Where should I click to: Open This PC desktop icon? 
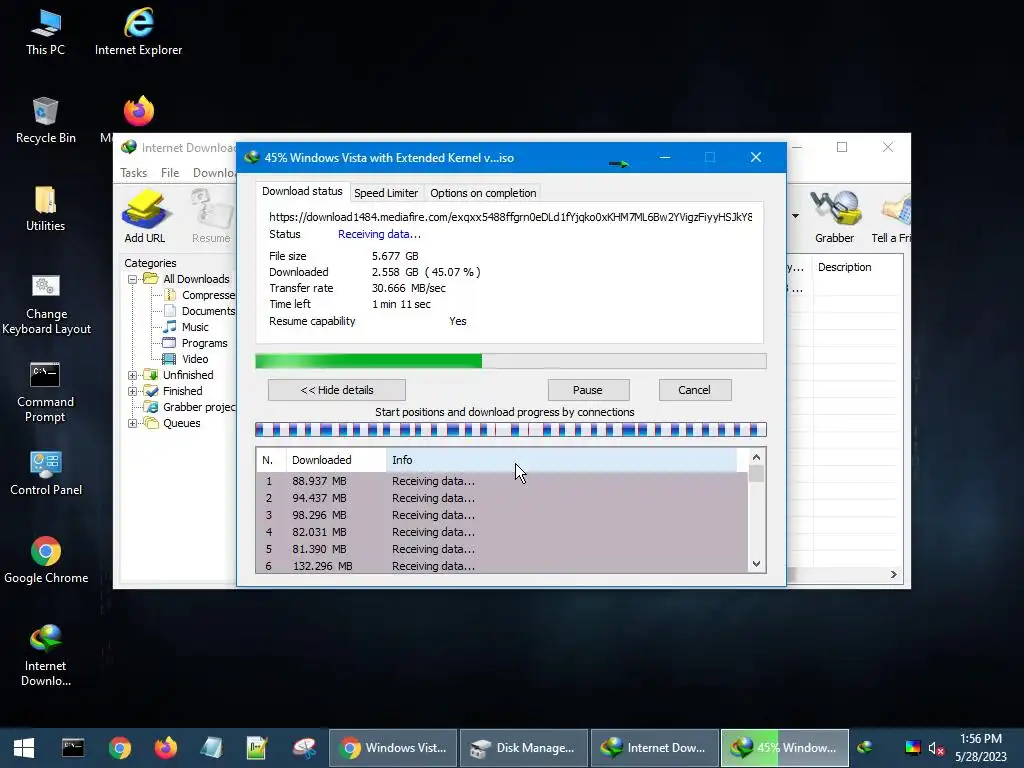pos(46,33)
